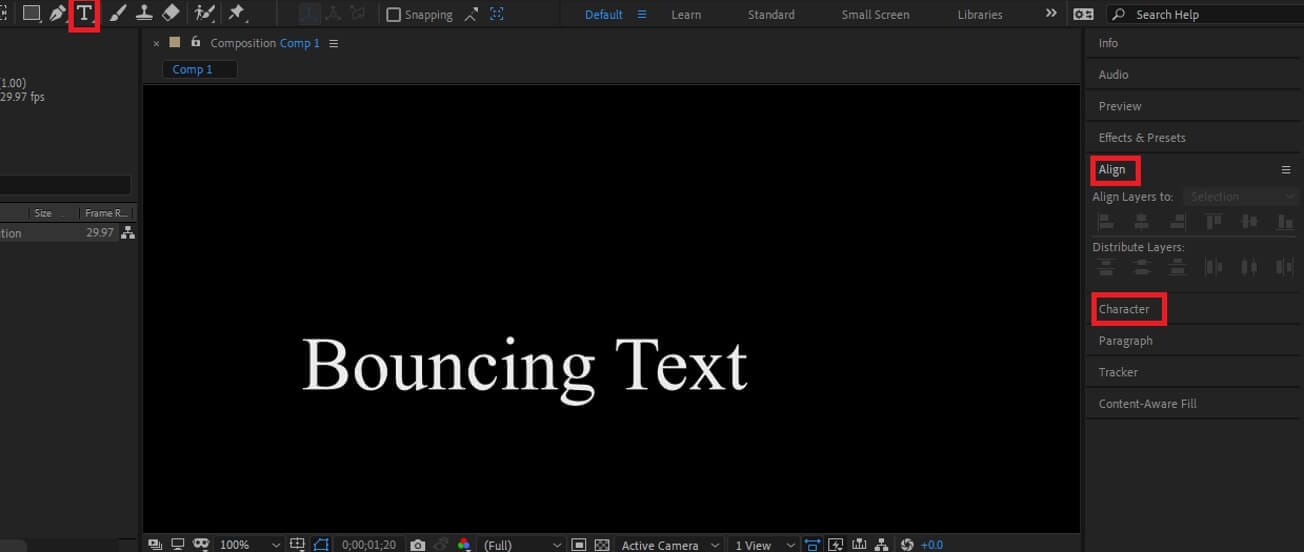Screen dimensions: 1304x553
Task: Open the (Full) resolution dropdown
Action: (x=522, y=545)
